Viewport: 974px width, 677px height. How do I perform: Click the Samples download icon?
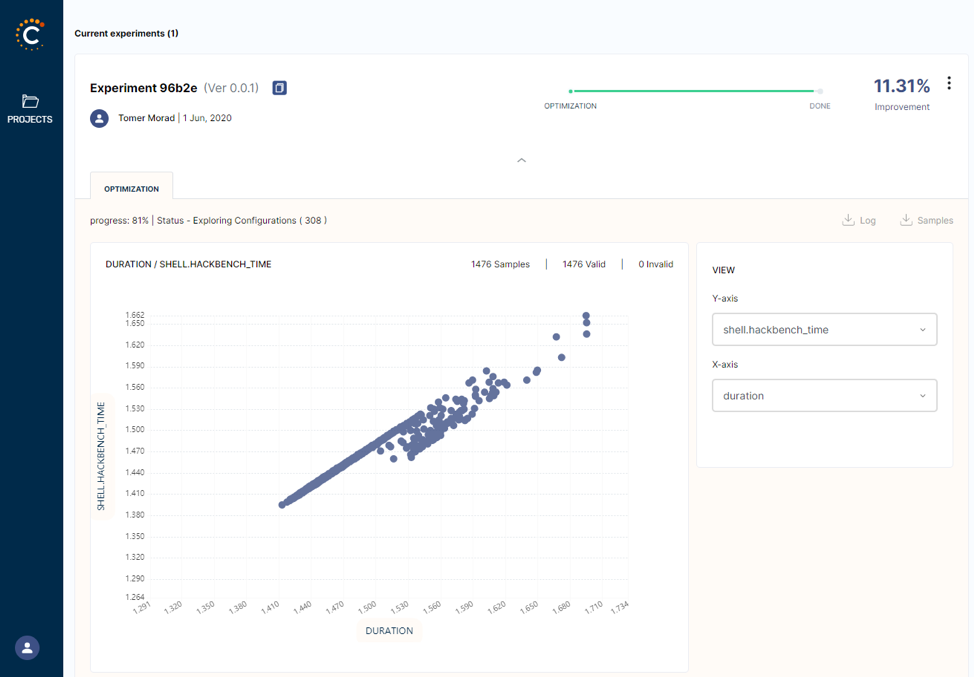[906, 220]
